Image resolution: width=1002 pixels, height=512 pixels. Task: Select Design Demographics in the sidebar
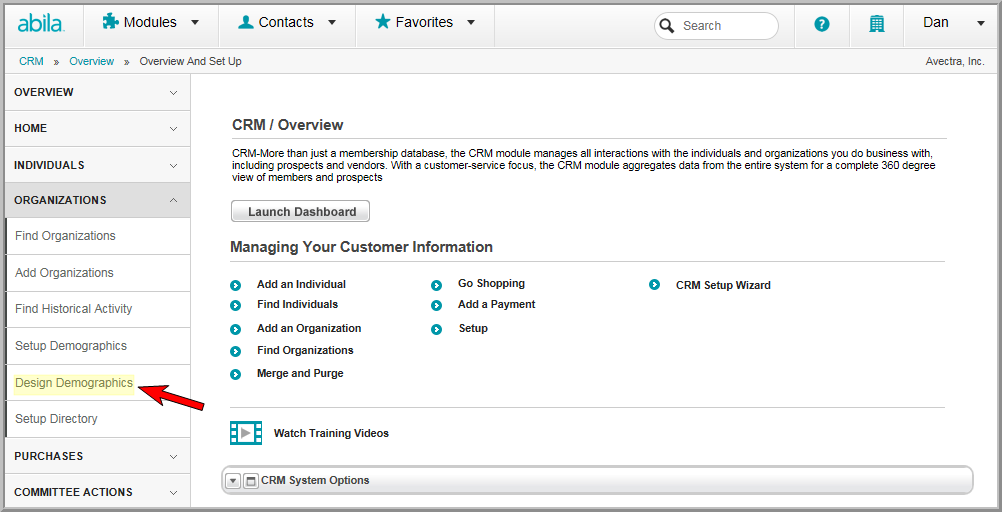74,383
